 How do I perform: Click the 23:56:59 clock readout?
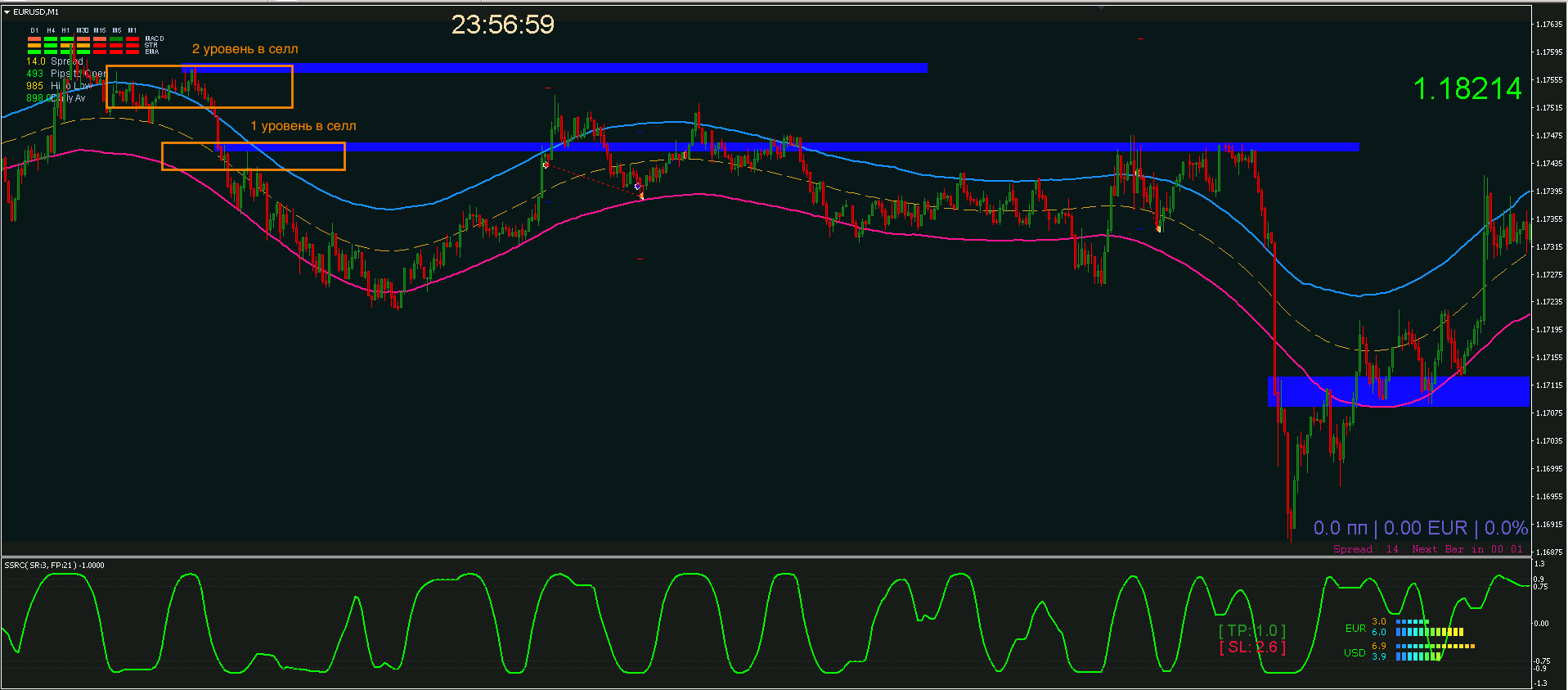503,25
